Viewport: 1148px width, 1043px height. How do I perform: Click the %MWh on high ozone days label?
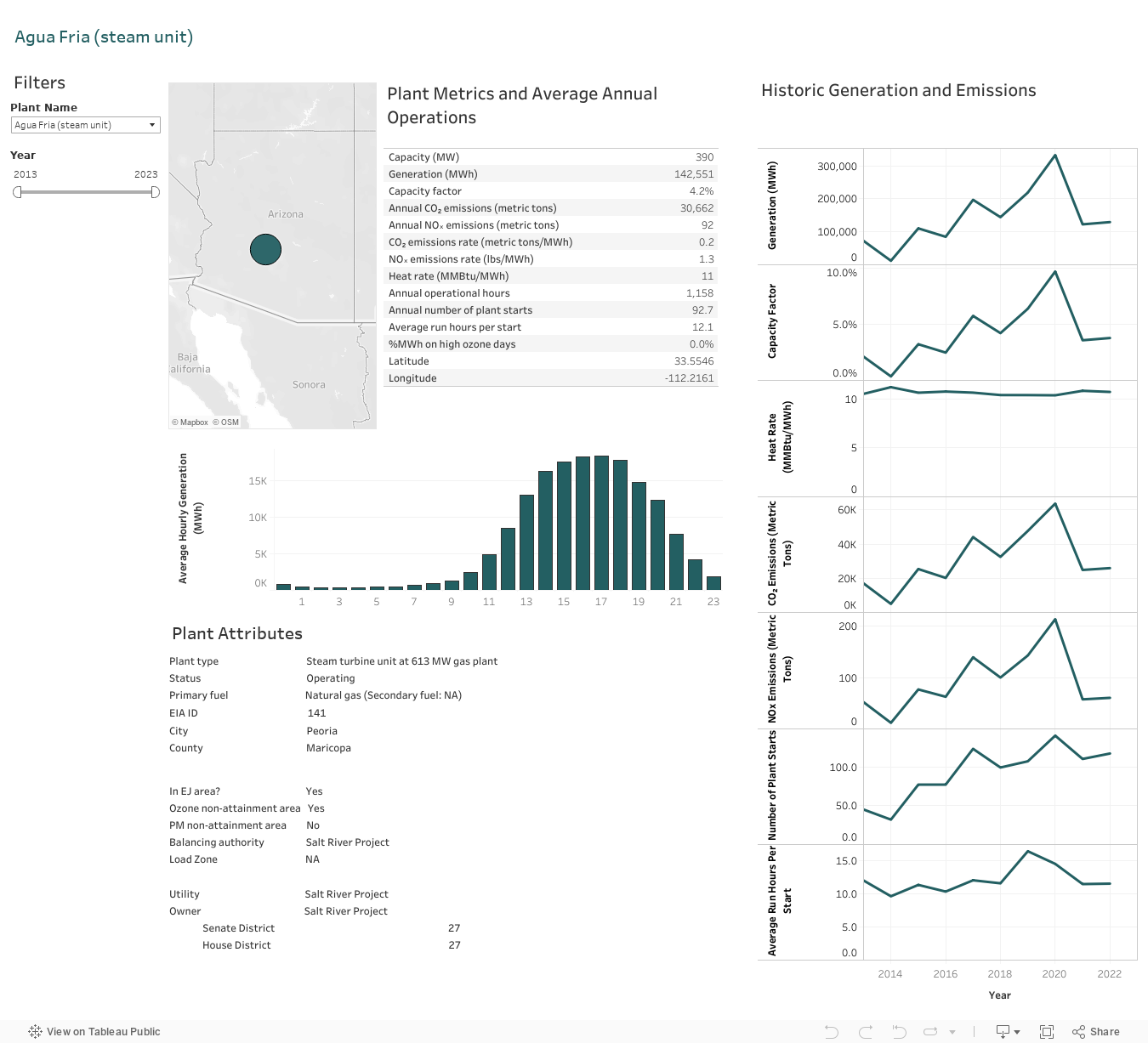point(452,344)
